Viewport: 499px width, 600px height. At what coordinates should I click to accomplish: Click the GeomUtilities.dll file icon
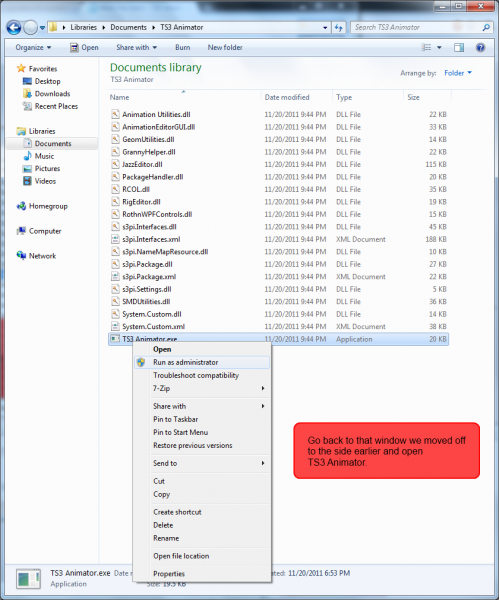pyautogui.click(x=115, y=139)
